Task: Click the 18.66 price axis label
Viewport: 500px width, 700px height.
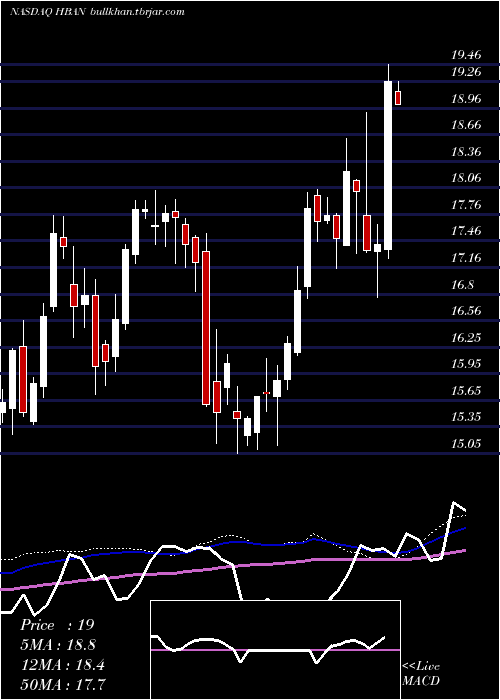Action: coord(466,125)
